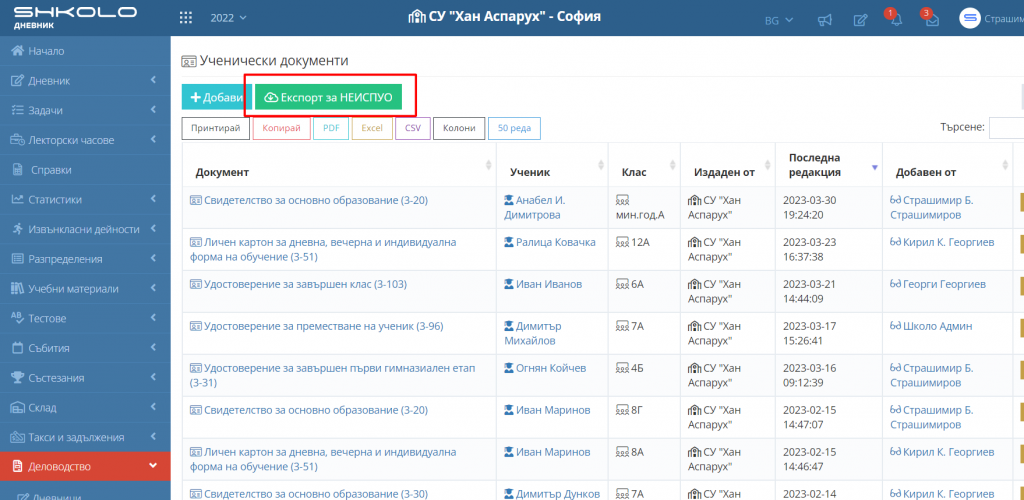Open Склад sidebar item
This screenshot has width=1024, height=500.
[x=85, y=408]
